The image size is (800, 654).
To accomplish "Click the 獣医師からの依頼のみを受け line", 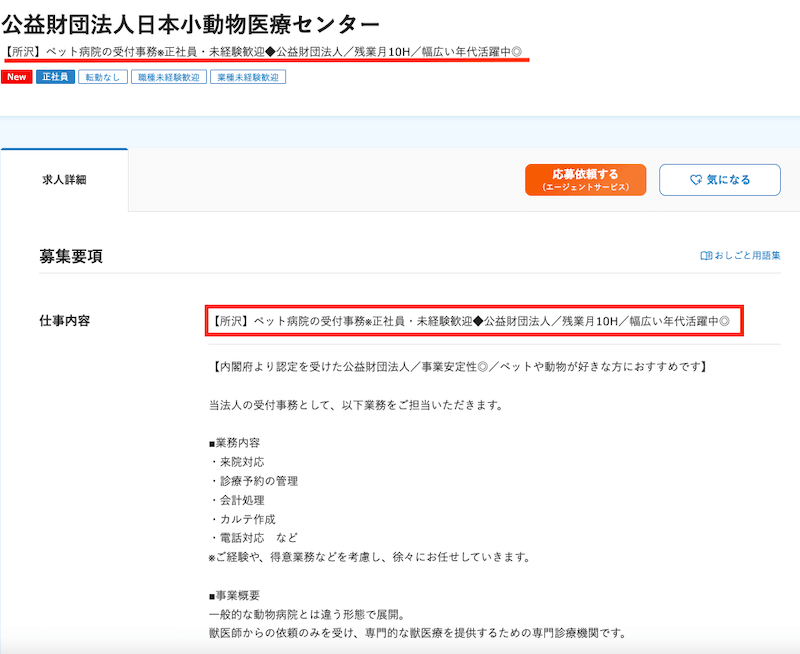I will pyautogui.click(x=418, y=633).
